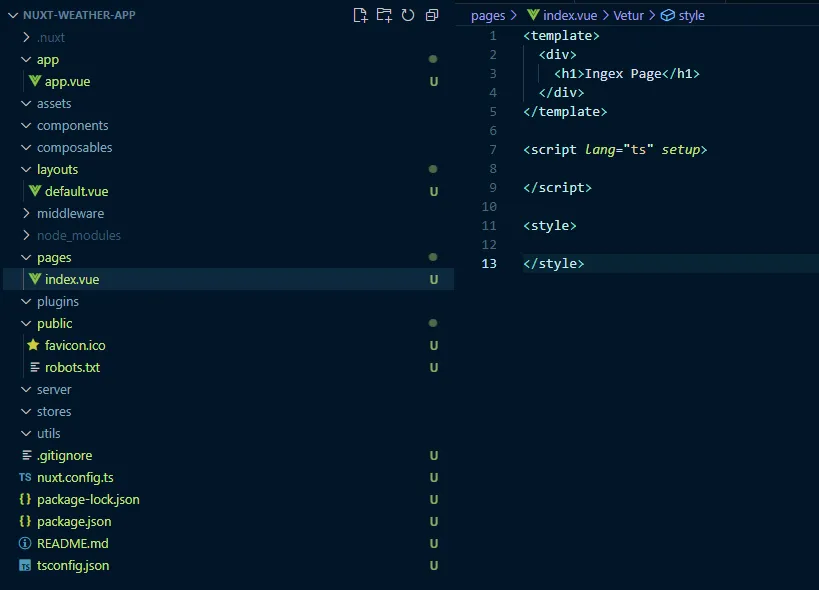Open package-lock.json file
The width and height of the screenshot is (819, 590).
88,499
